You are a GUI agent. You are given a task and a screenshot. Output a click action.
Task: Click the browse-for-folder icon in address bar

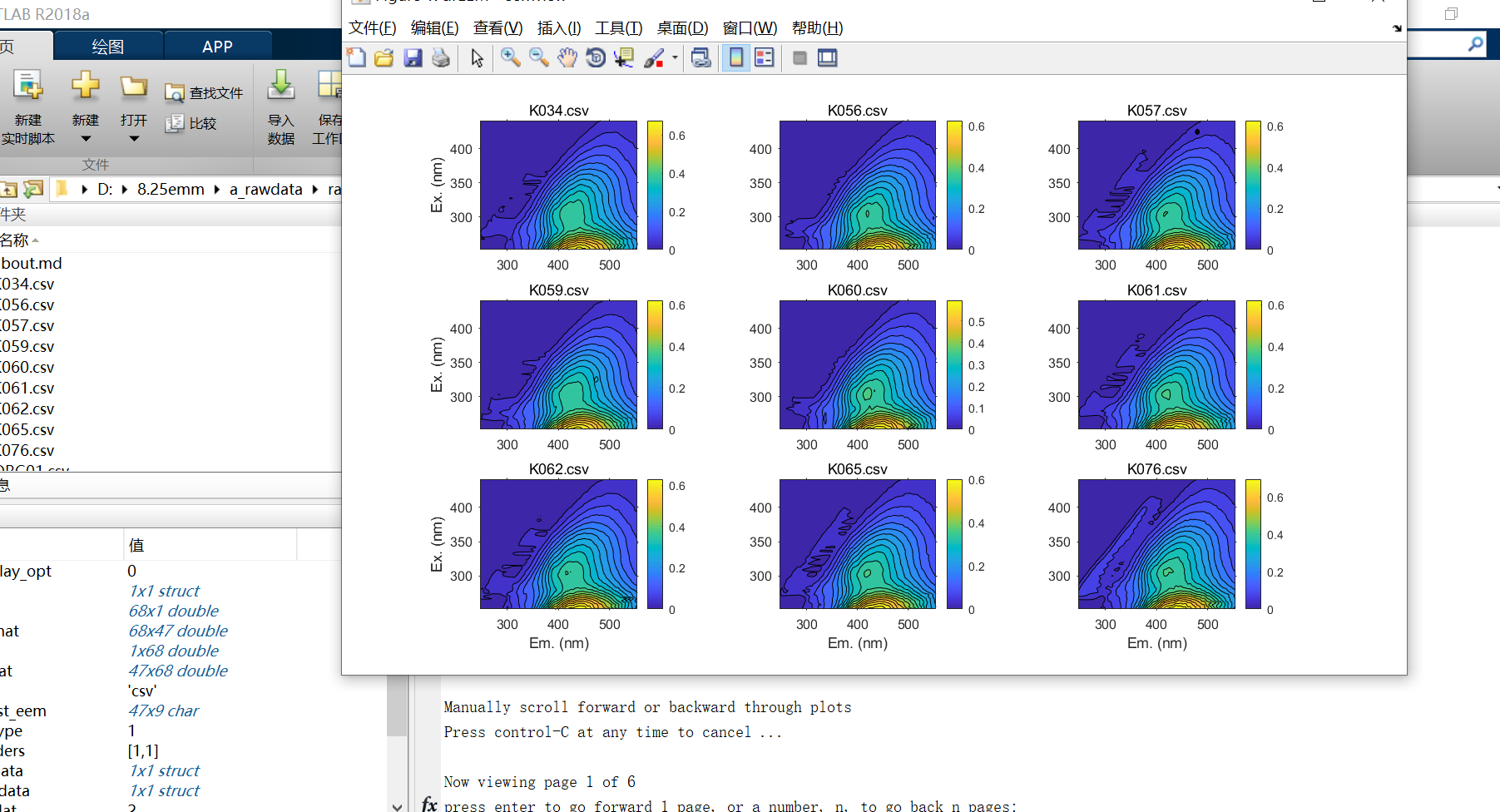coord(33,190)
